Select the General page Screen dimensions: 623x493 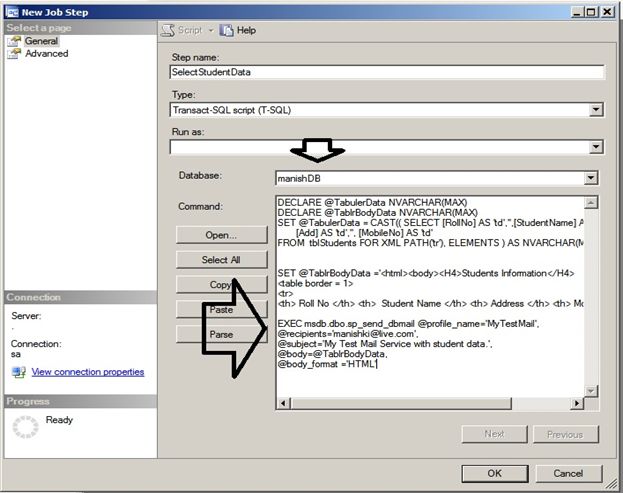41,41
